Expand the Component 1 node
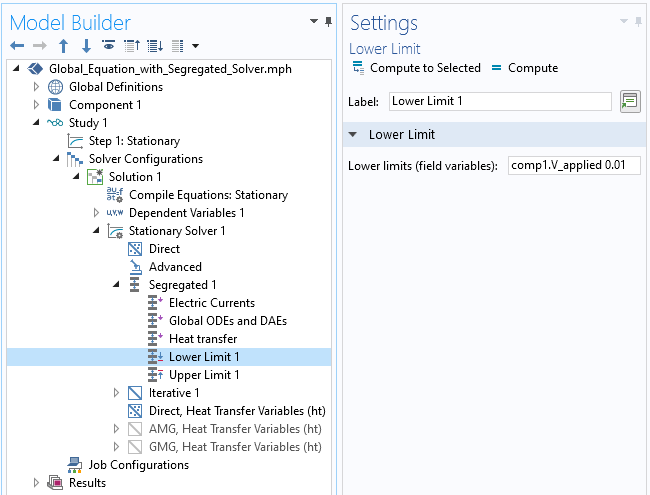Viewport: 650px width, 495px height. point(36,104)
